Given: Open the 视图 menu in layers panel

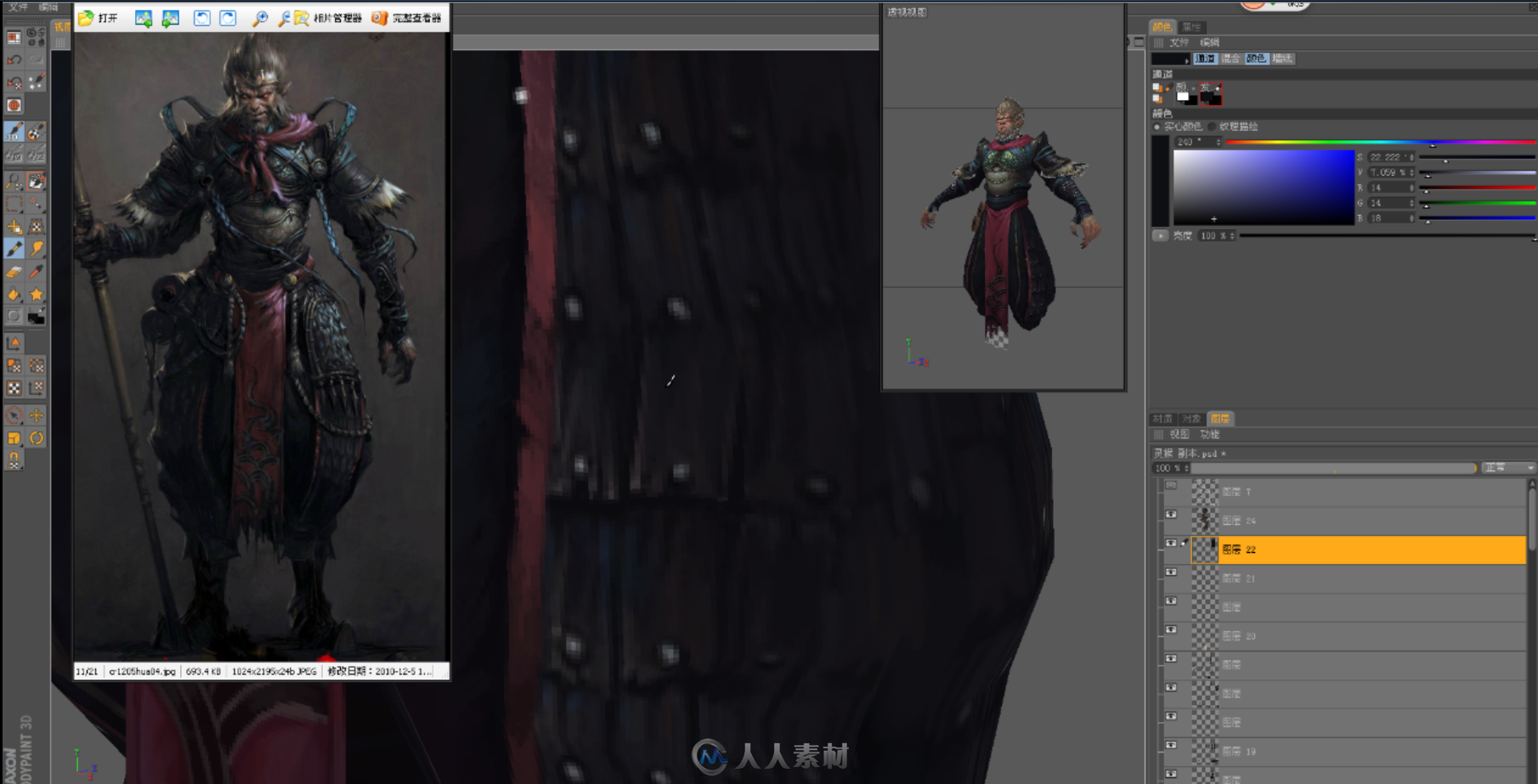Looking at the screenshot, I should pyautogui.click(x=1179, y=435).
